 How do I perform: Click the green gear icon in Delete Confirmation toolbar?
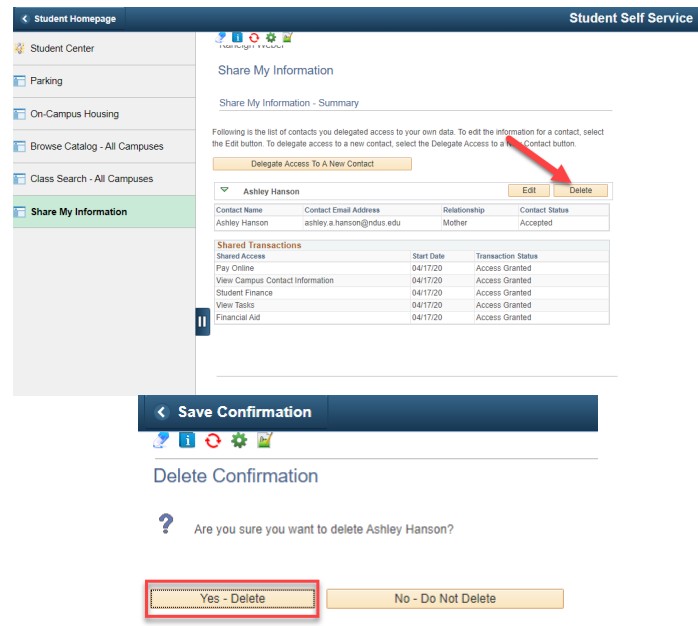pos(239,440)
